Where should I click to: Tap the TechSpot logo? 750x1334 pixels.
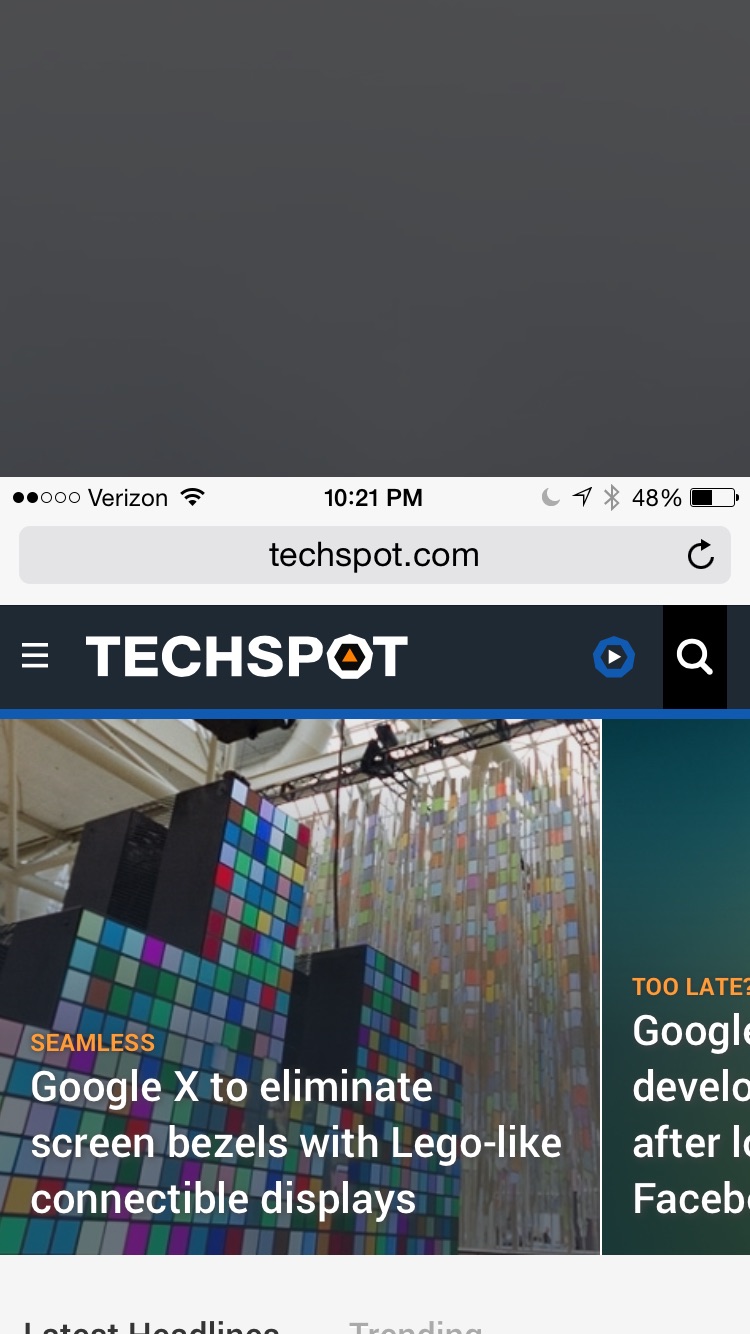tap(246, 657)
